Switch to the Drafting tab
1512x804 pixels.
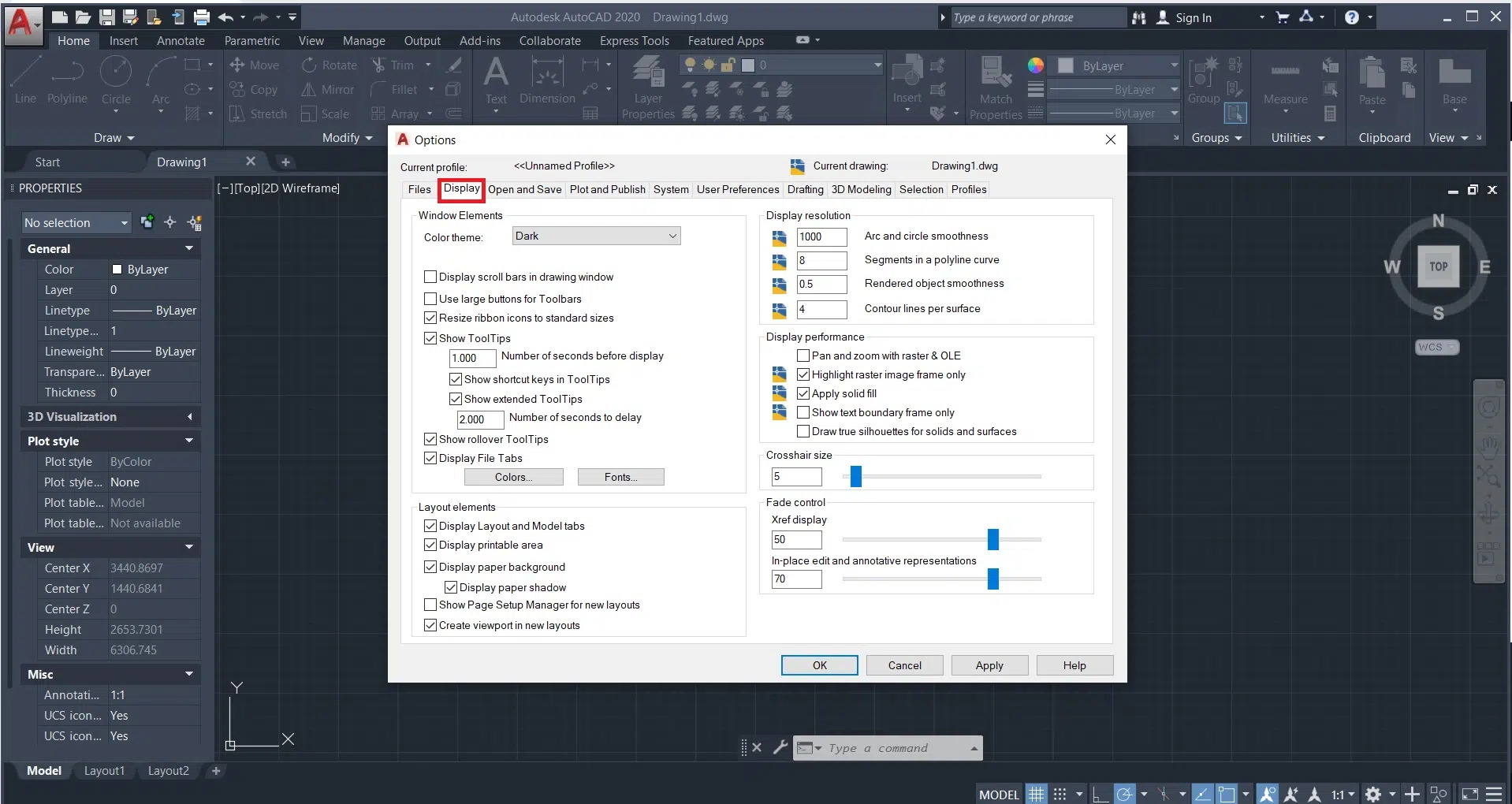click(x=805, y=189)
